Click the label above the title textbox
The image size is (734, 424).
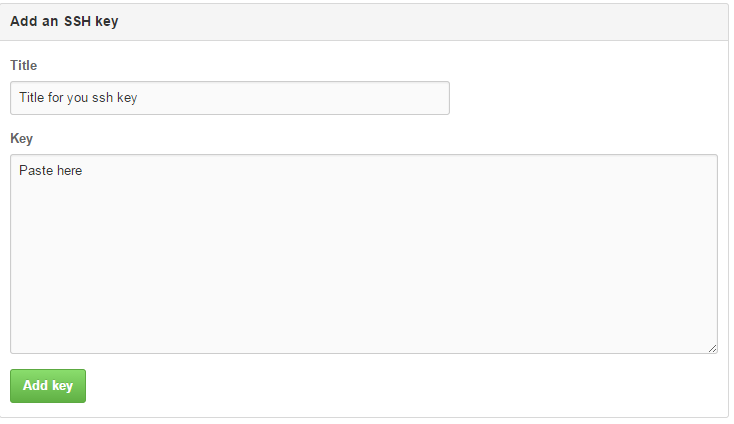(23, 65)
